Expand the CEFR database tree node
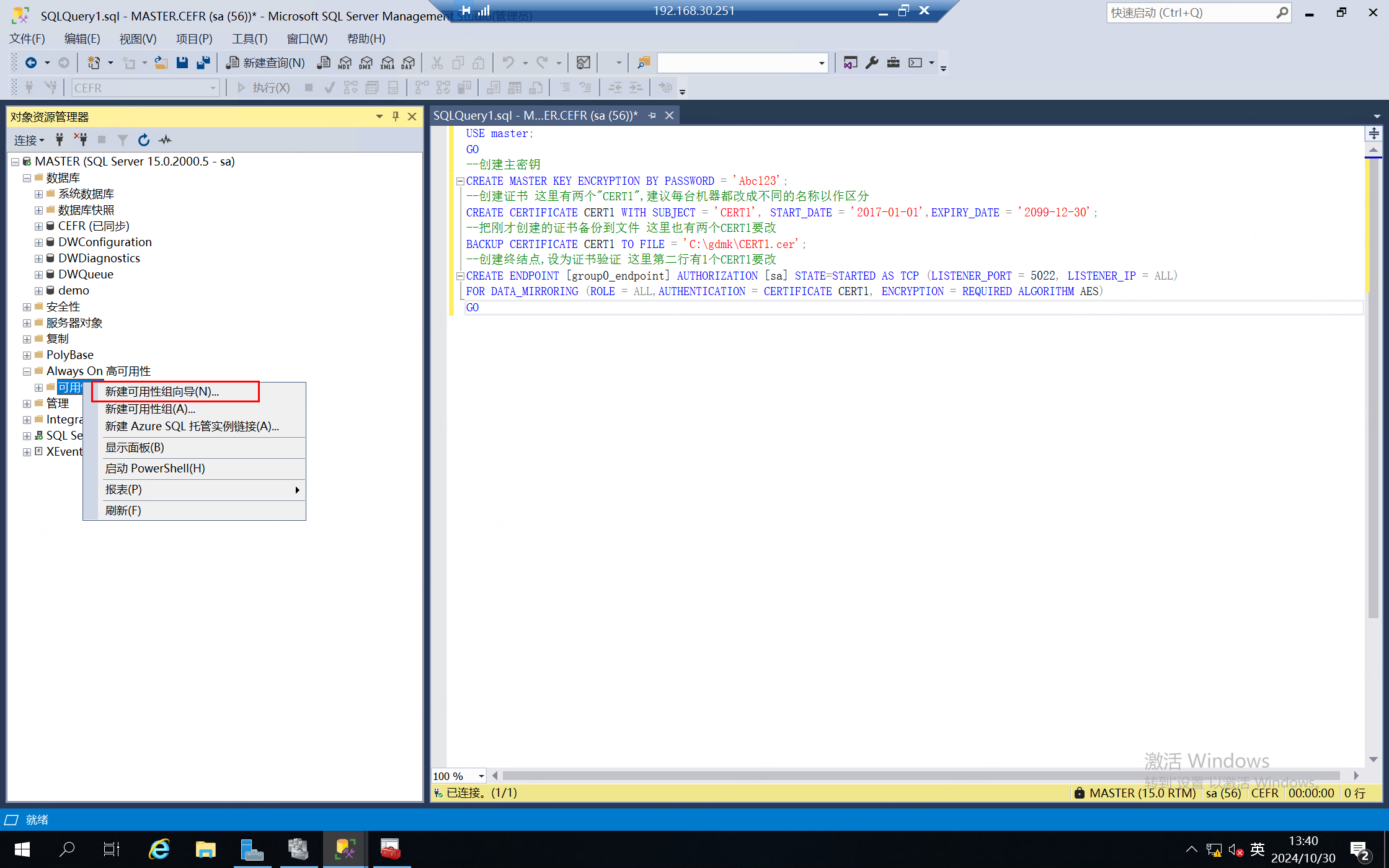This screenshot has width=1389, height=868. (x=38, y=226)
